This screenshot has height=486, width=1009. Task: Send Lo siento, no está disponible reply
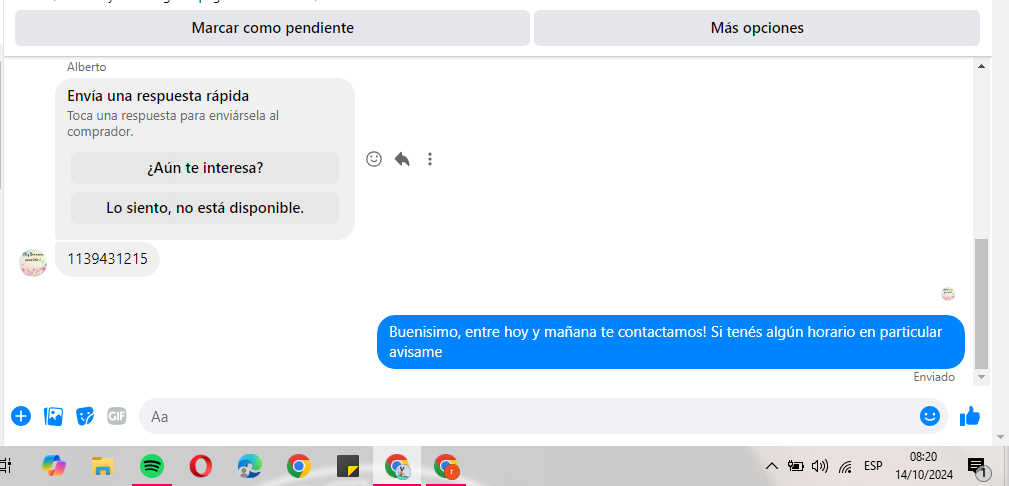pos(205,208)
